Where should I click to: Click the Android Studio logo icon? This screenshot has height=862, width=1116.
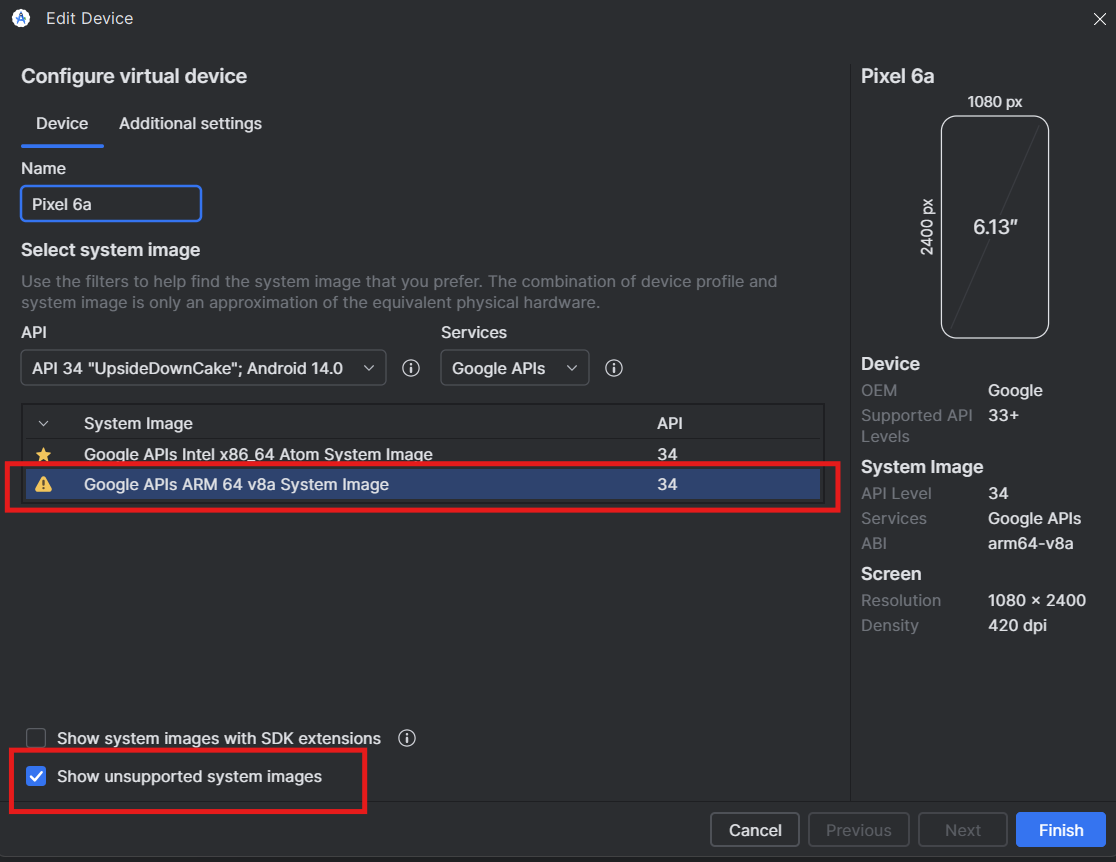pyautogui.click(x=20, y=18)
